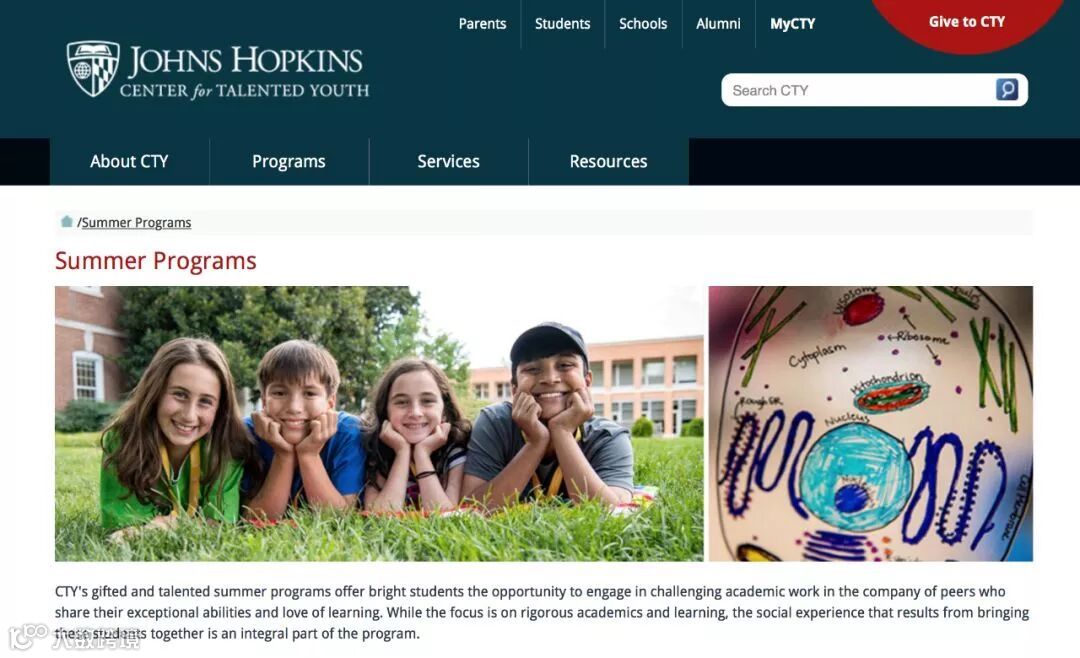Go to the Parents section
This screenshot has width=1080, height=658.
[x=482, y=23]
